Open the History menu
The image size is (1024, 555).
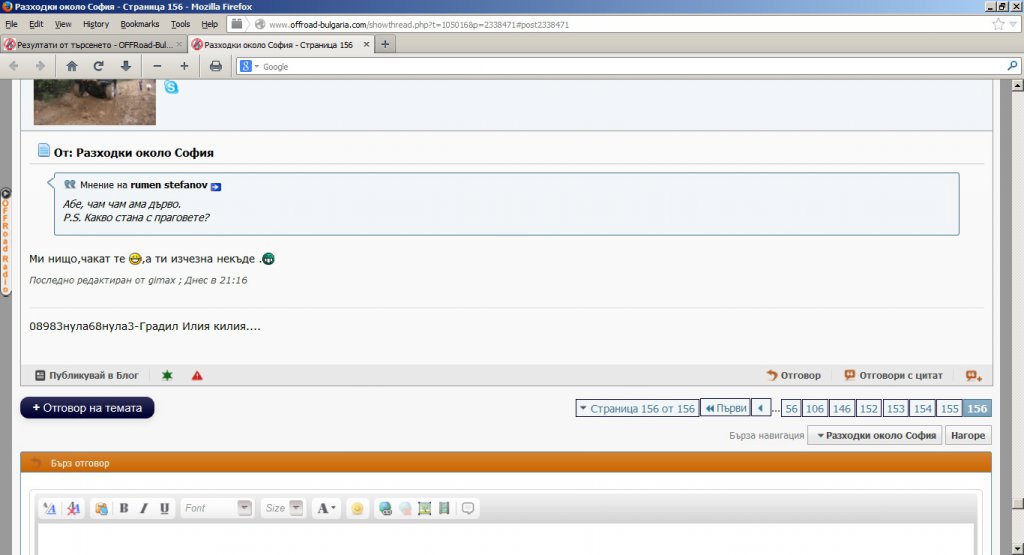[x=95, y=24]
